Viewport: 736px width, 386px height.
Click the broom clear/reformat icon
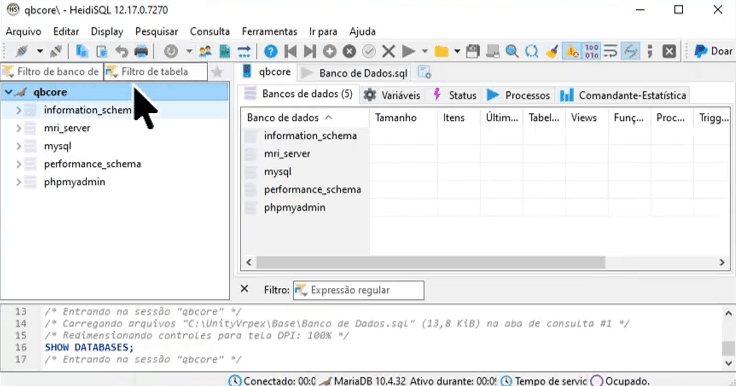pos(552,51)
